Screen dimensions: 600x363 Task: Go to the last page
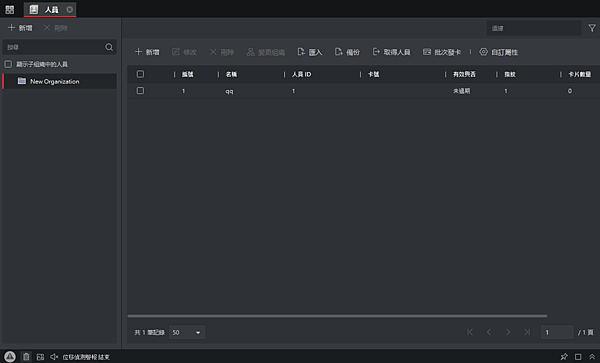click(x=527, y=332)
